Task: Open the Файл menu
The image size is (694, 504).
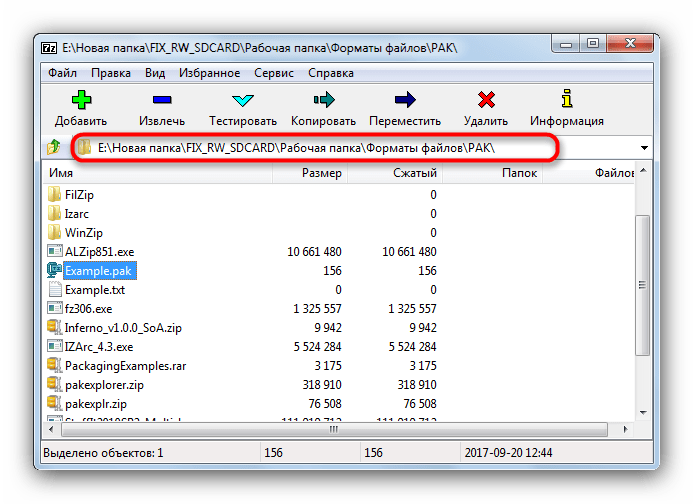Action: 62,73
